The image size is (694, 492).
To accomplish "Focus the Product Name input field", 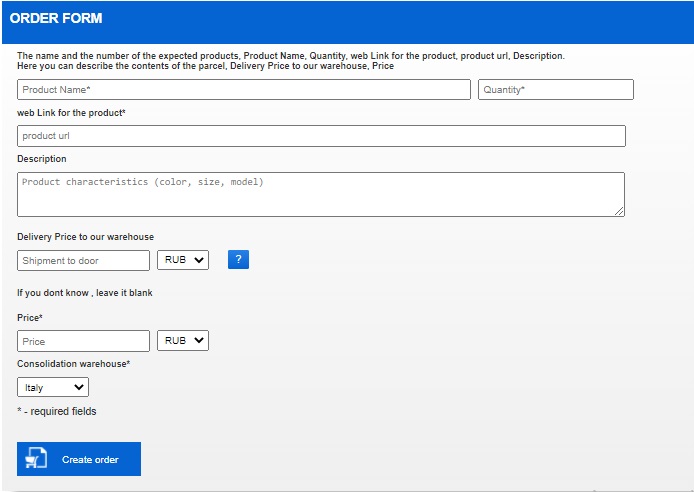I will 244,89.
